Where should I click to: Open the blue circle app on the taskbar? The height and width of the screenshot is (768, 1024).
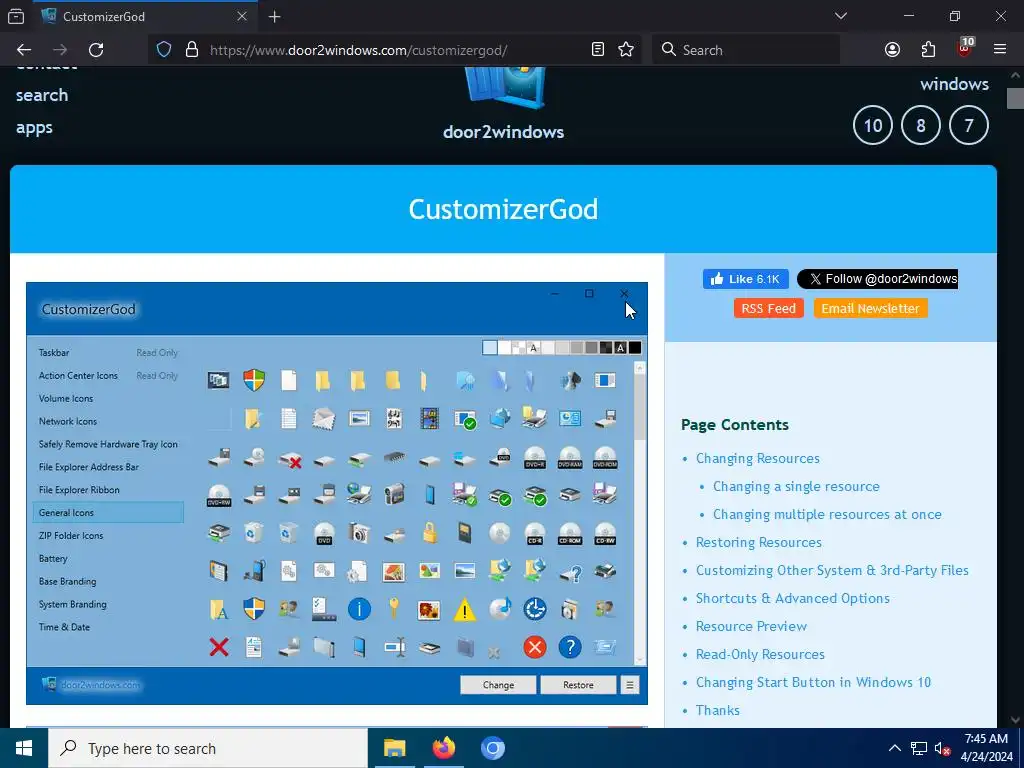coord(493,748)
